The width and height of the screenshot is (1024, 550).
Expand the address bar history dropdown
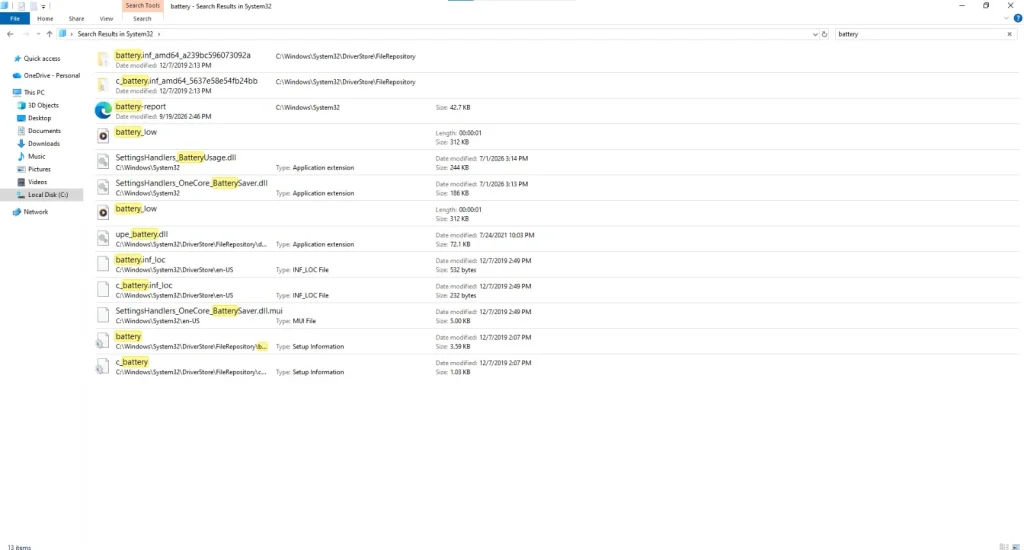point(814,34)
